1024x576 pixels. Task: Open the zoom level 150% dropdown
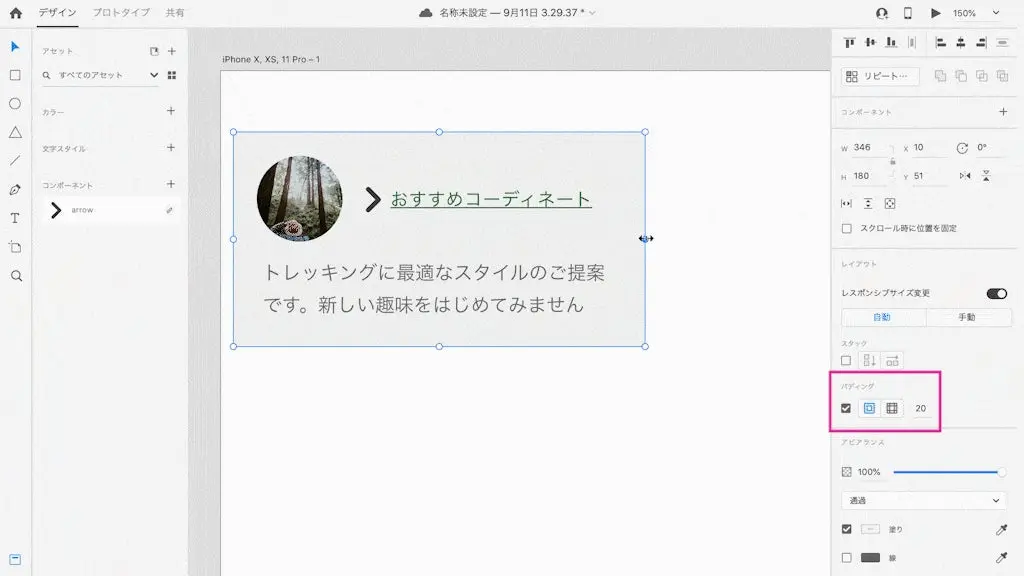976,13
